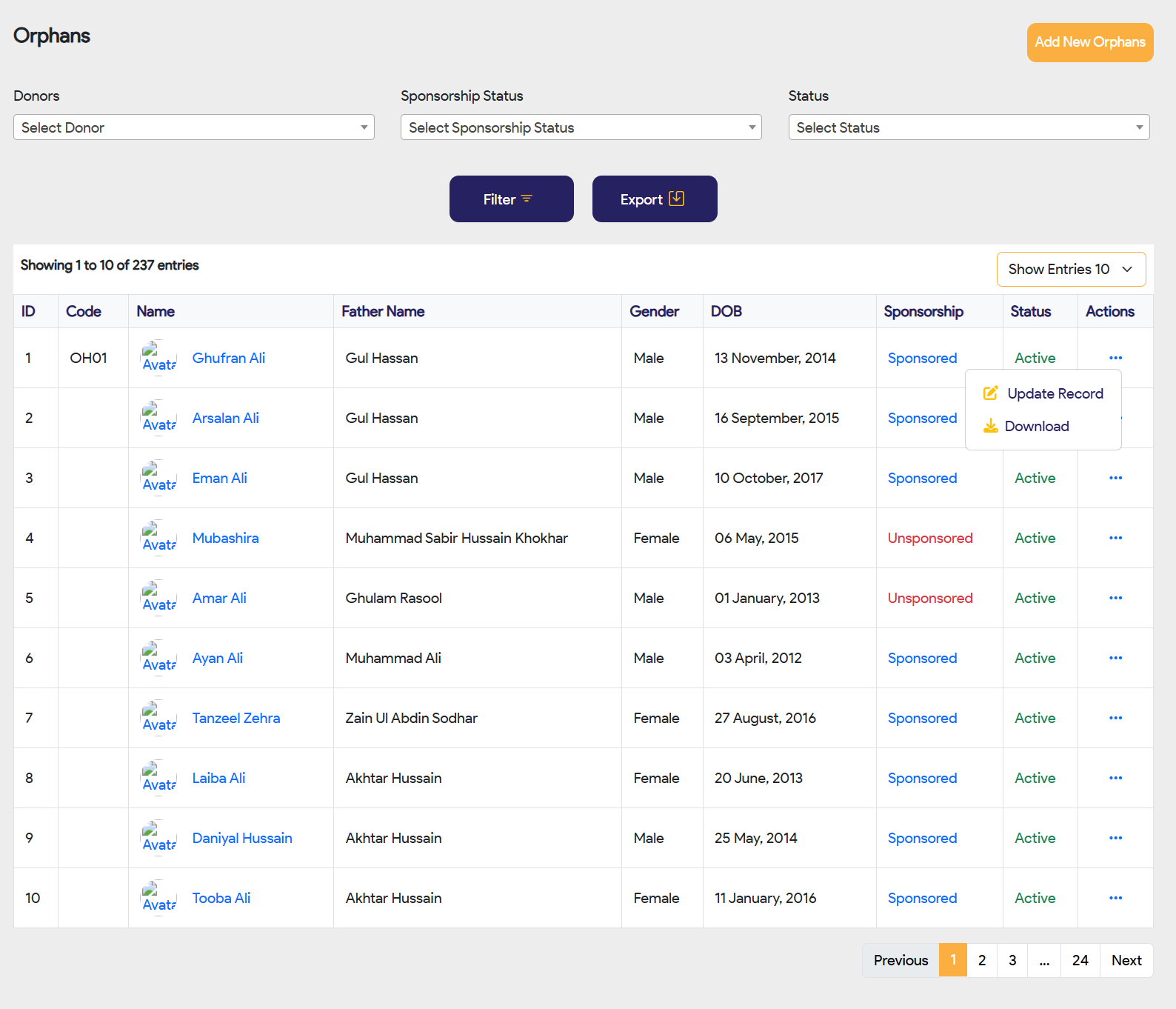The image size is (1176, 1009).
Task: Open actions ellipsis for Eman Ali row
Action: coord(1115,478)
